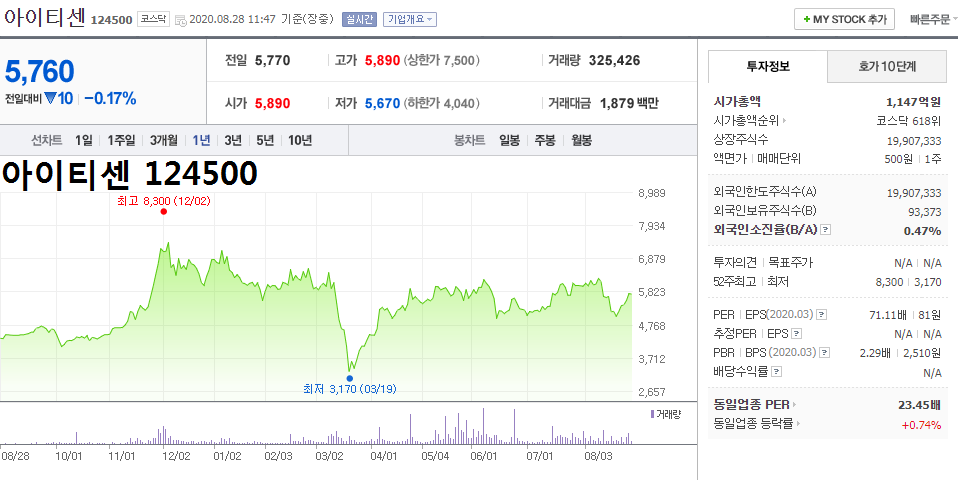Viewport: 958px width, 480px height.
Task: Open help icon beside 배당수익률
Action: (x=777, y=372)
